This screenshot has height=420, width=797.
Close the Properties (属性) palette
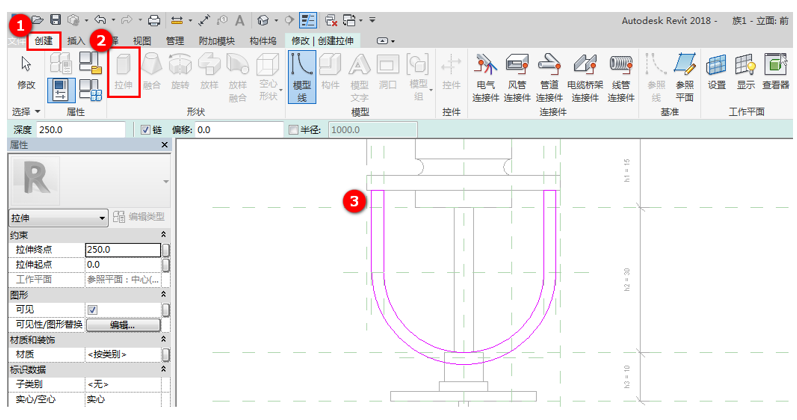click(164, 145)
